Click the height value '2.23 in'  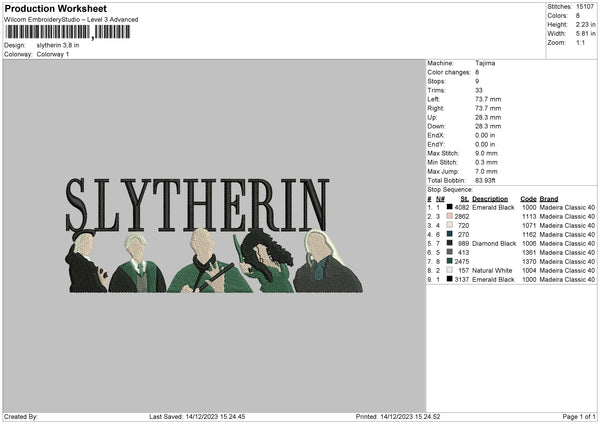point(585,24)
